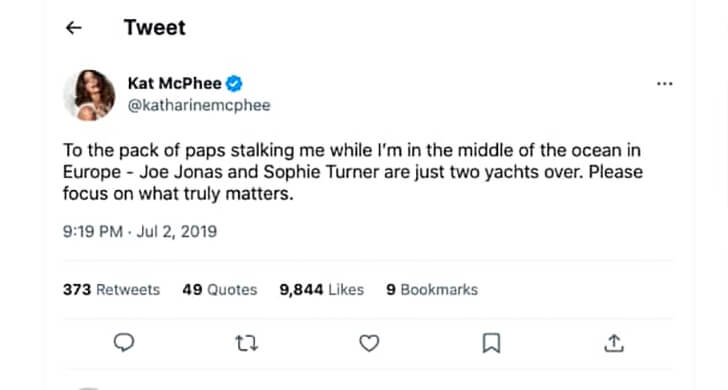Image resolution: width=728 pixels, height=390 pixels.
Task: Click the blue verified badge
Action: coord(234,84)
